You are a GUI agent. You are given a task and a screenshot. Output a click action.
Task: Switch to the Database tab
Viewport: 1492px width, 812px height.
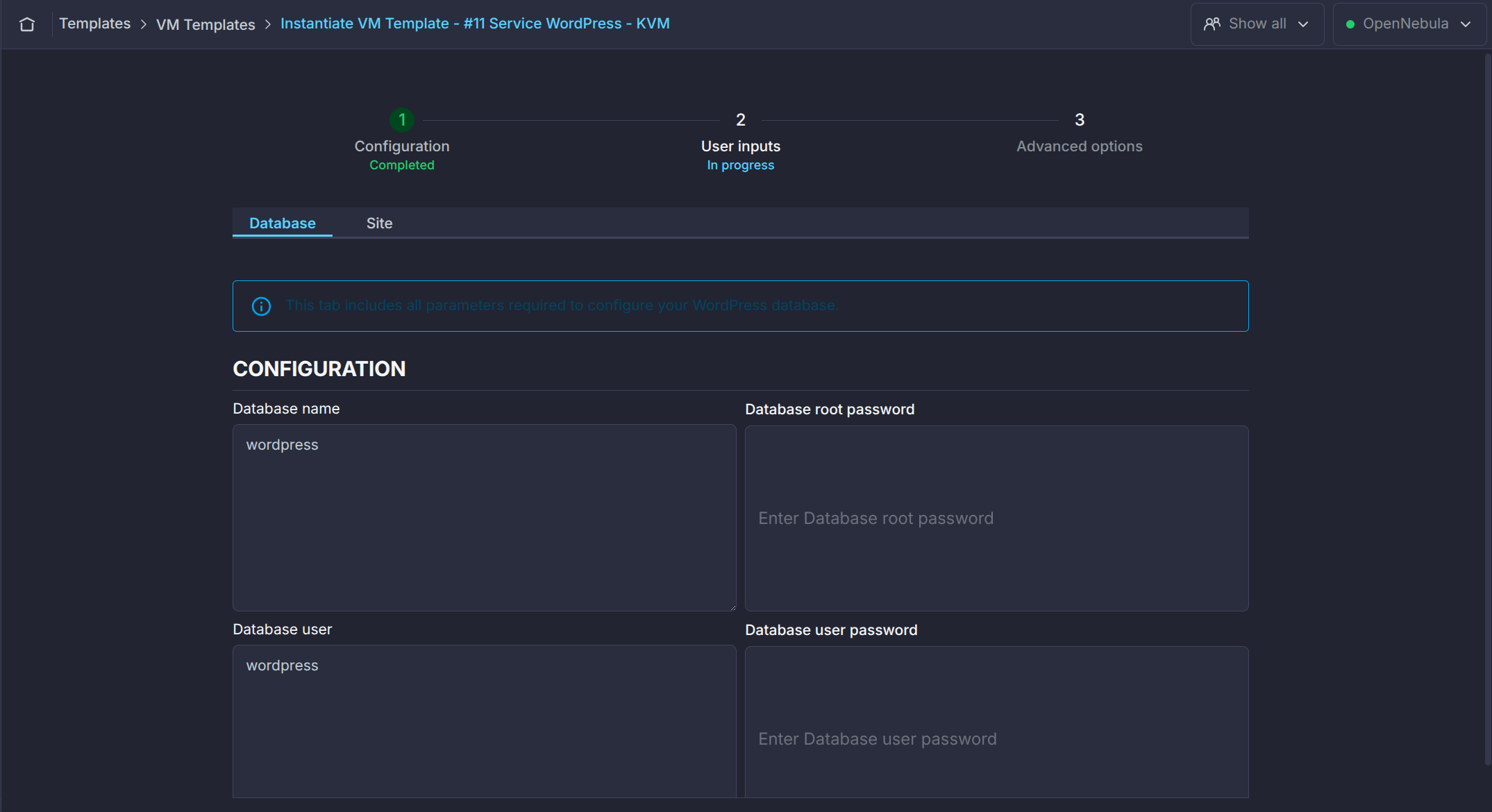click(283, 223)
